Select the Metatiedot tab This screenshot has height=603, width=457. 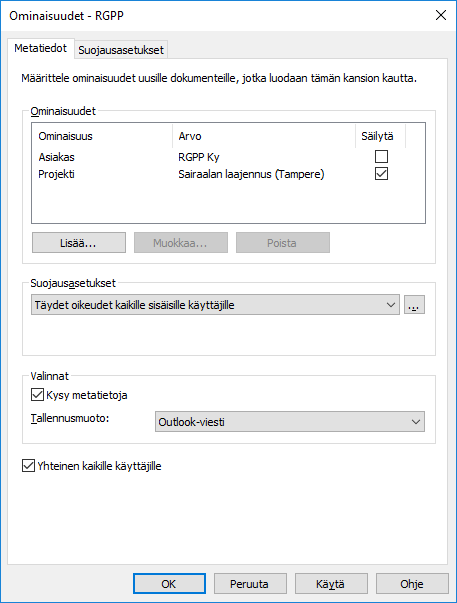40,48
